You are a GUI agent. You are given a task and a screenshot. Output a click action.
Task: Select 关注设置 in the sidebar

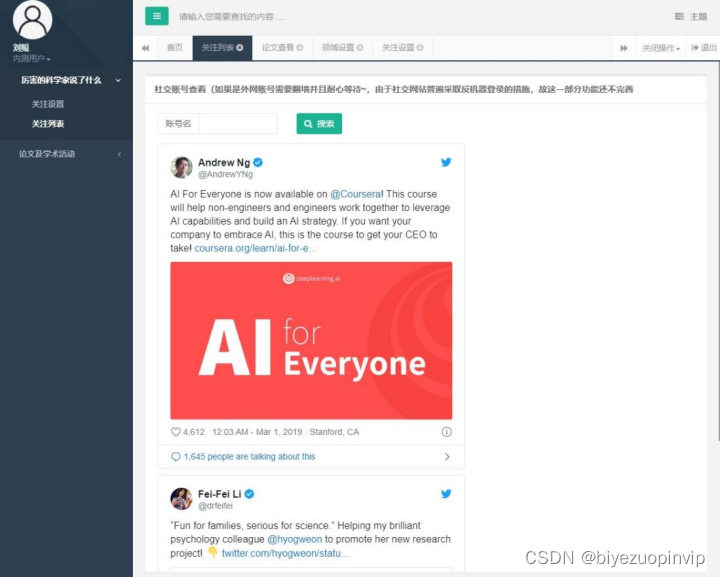click(x=48, y=104)
